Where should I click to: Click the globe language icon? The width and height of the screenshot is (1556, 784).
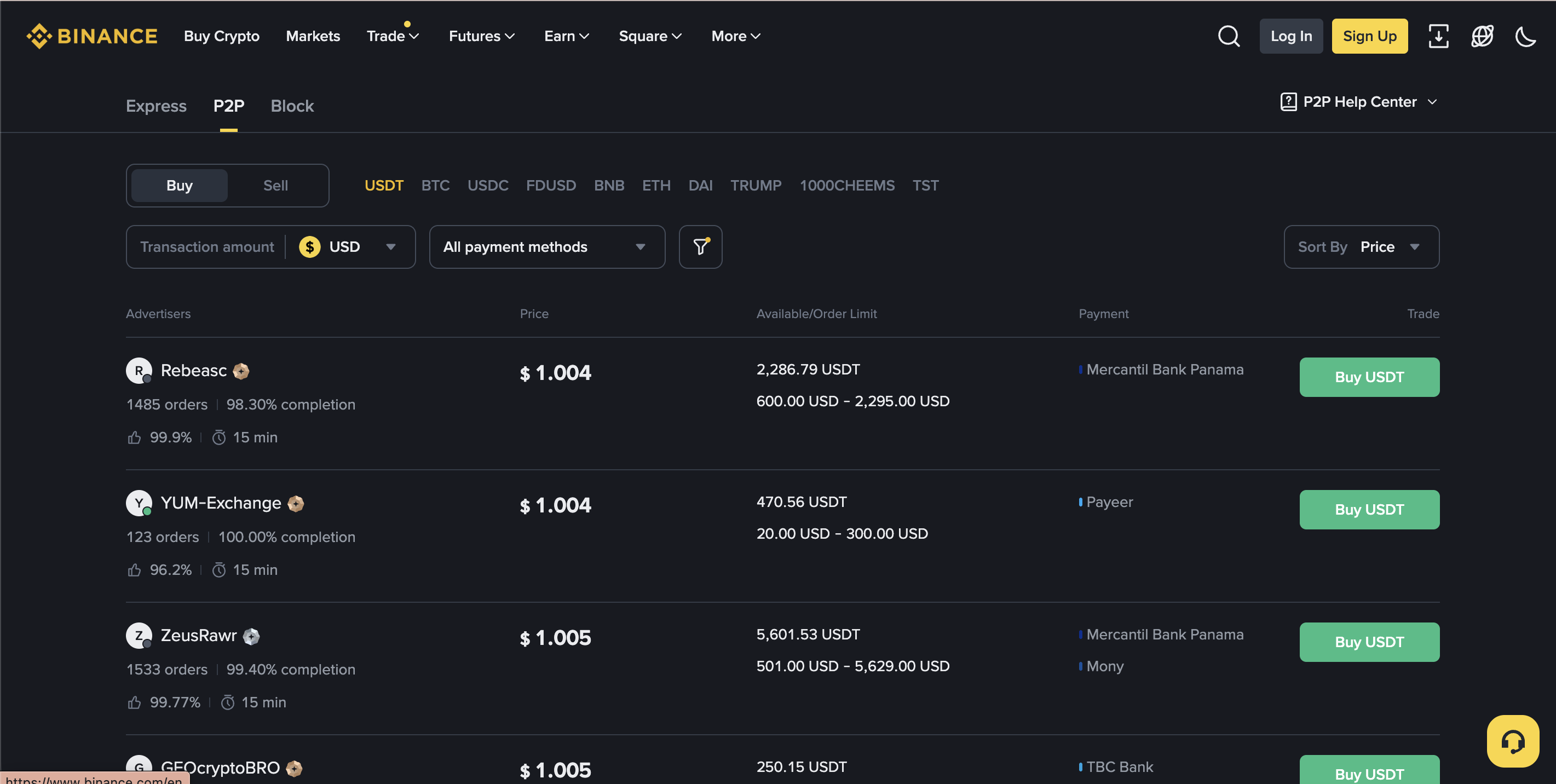coord(1482,36)
